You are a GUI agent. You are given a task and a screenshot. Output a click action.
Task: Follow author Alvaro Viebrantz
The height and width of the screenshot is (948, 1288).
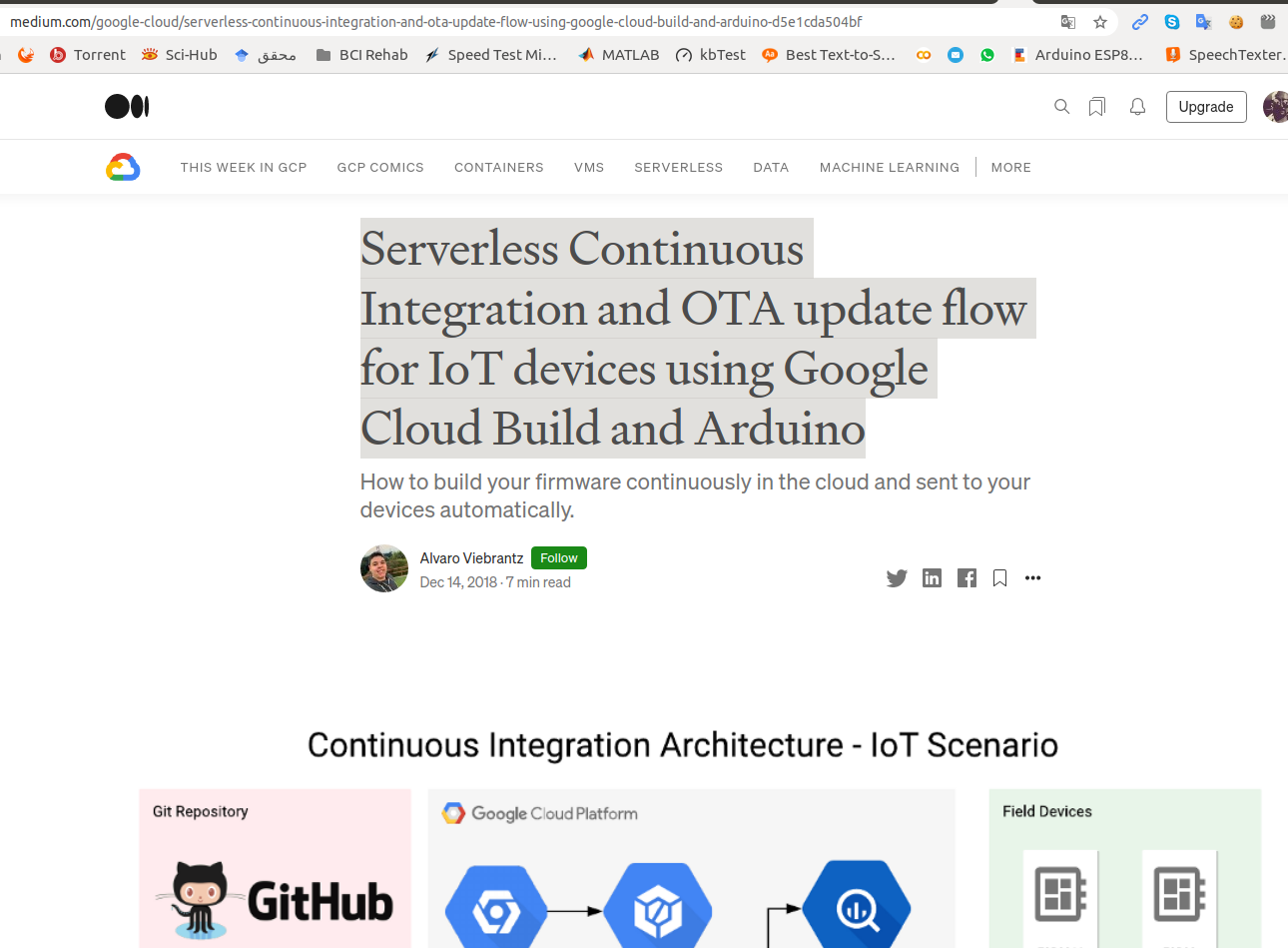click(x=559, y=558)
